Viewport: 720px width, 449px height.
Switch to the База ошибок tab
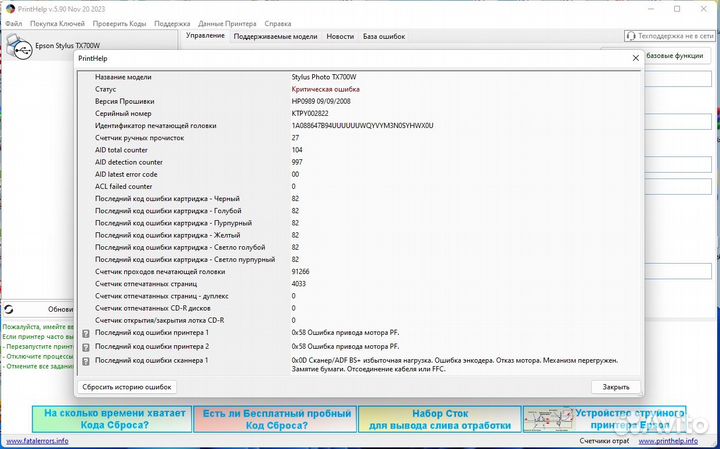(x=384, y=36)
